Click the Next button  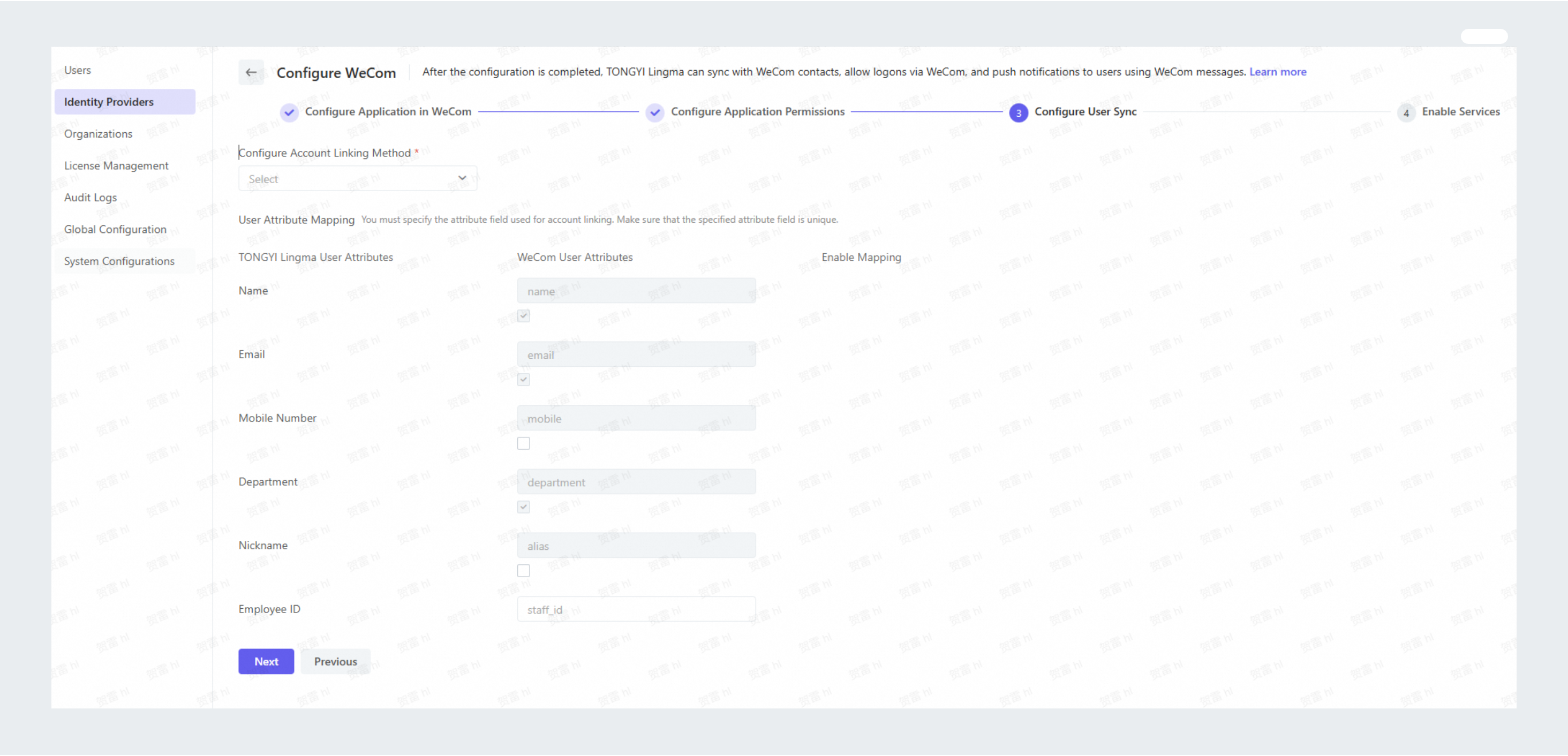pyautogui.click(x=266, y=662)
